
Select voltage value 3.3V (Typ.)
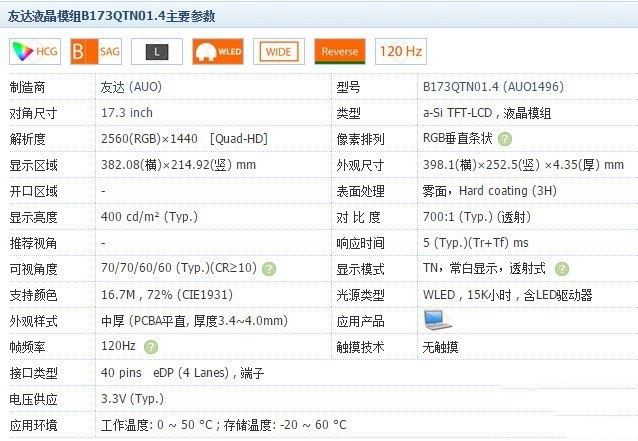[x=132, y=399]
